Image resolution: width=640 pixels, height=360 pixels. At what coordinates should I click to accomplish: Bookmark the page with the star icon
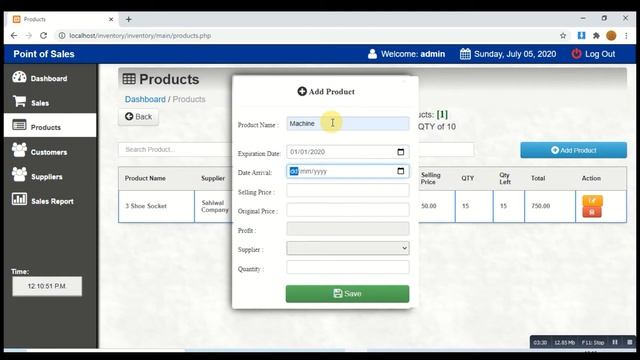tap(563, 36)
